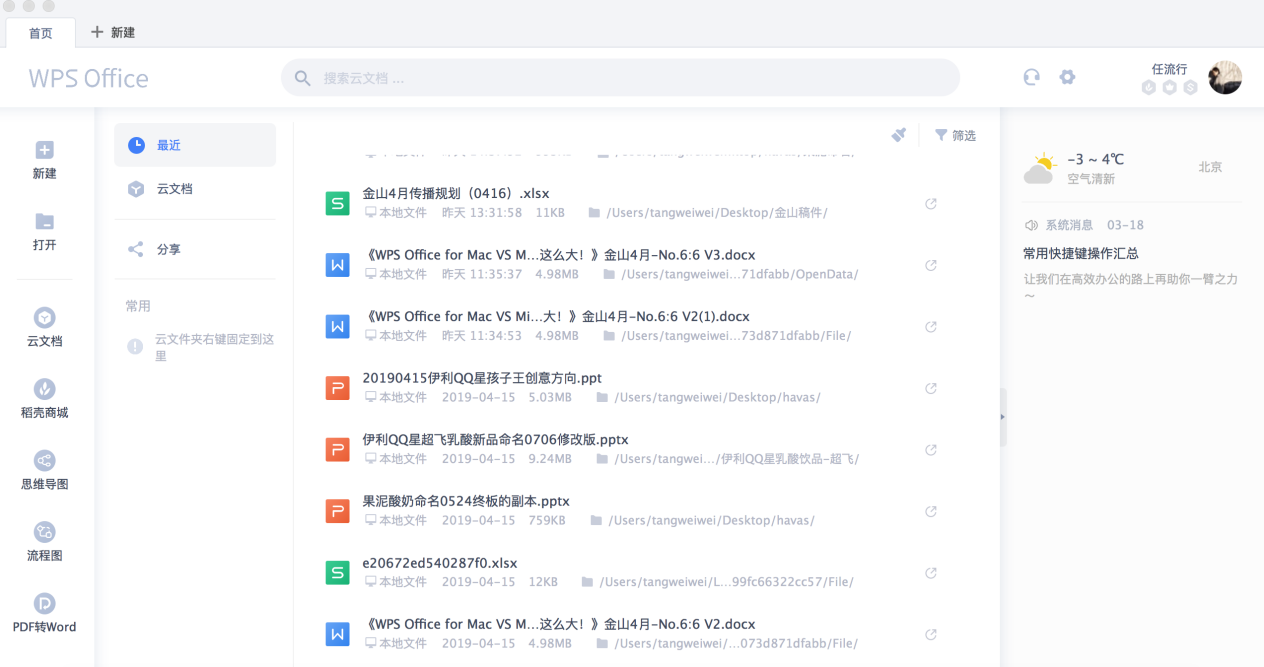Collapse the right side panel arrow
Screen dimensions: 1264x667
click(x=1003, y=417)
